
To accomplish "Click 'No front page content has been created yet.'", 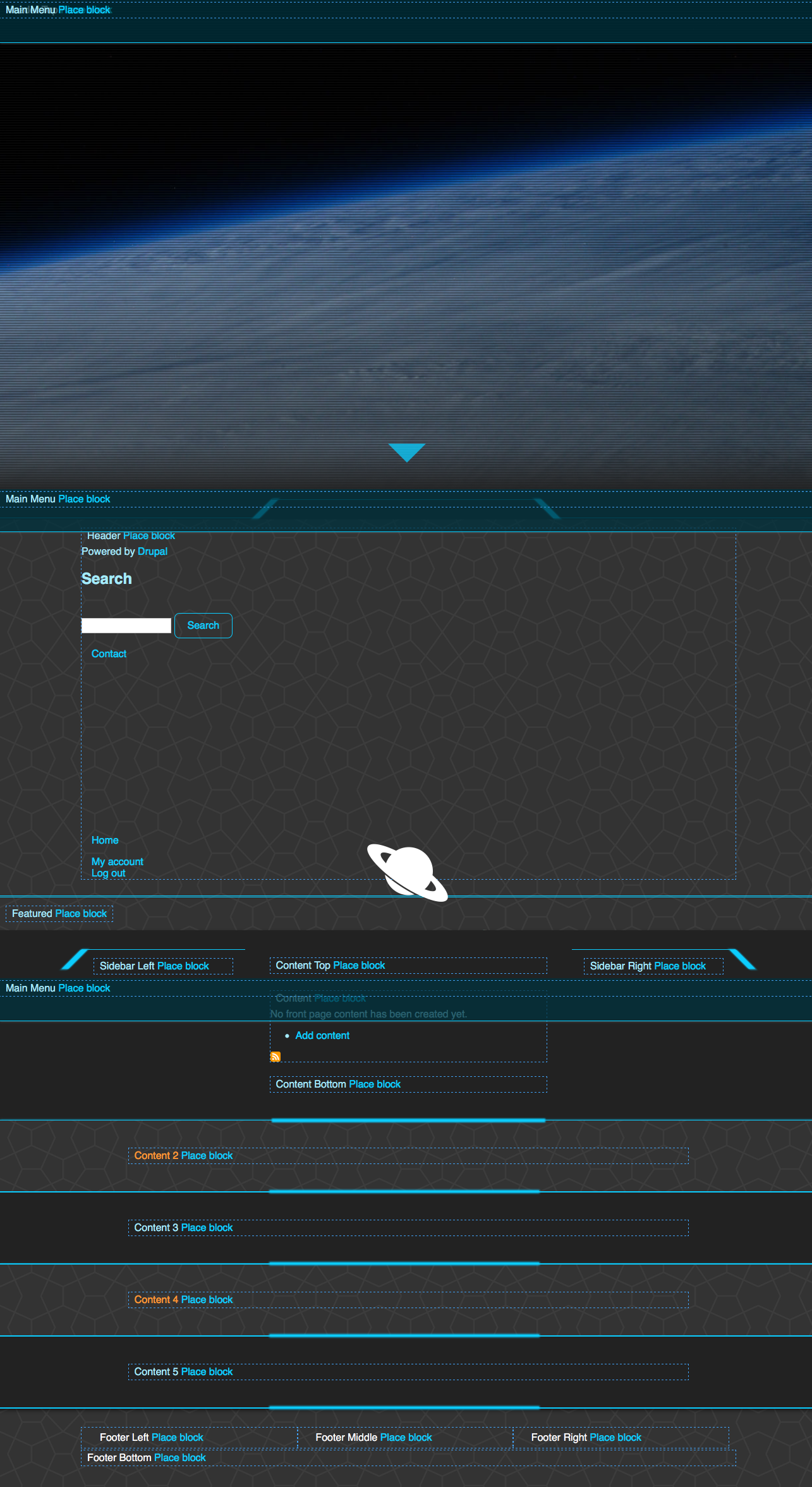I will 369,1014.
